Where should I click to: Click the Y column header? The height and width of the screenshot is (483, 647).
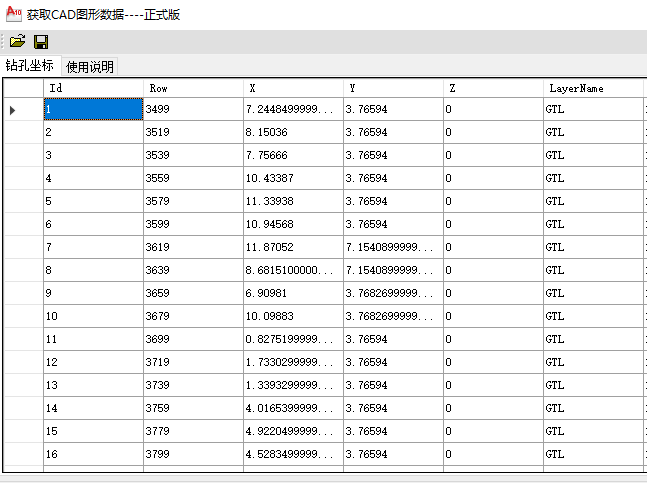pos(393,88)
